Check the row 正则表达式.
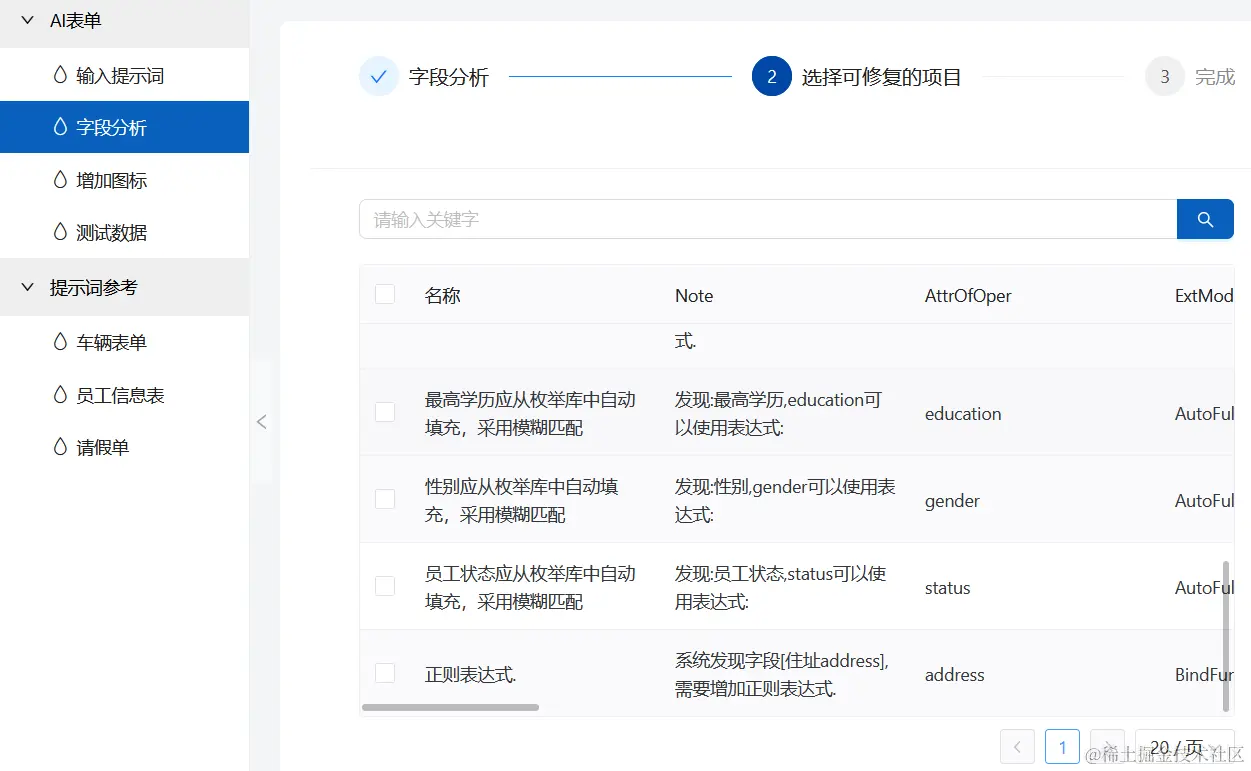Viewport: 1251px width, 771px height. (385, 673)
